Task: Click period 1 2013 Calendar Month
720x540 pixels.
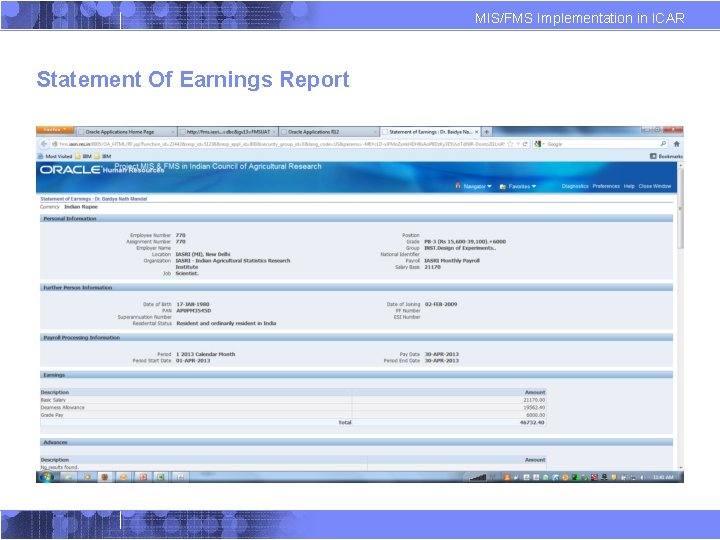Action: pyautogui.click(x=206, y=354)
